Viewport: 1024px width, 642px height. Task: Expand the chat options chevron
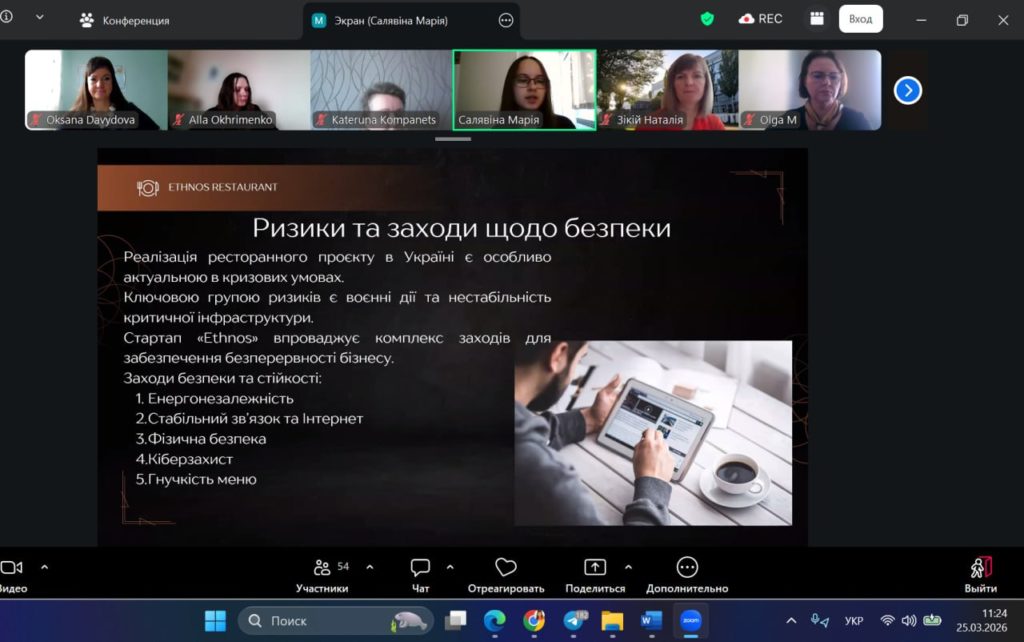[x=450, y=566]
